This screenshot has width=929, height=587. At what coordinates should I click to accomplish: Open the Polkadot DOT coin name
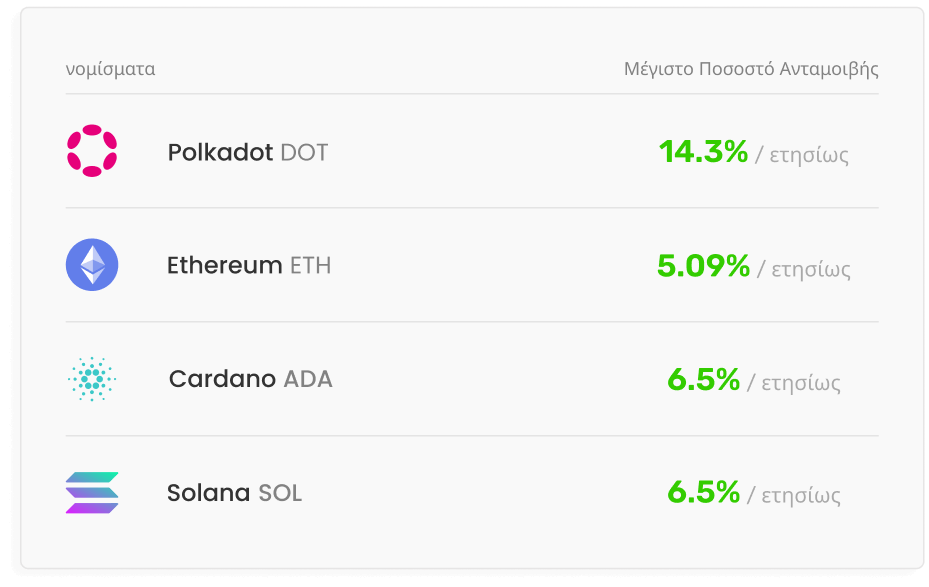[x=247, y=153]
